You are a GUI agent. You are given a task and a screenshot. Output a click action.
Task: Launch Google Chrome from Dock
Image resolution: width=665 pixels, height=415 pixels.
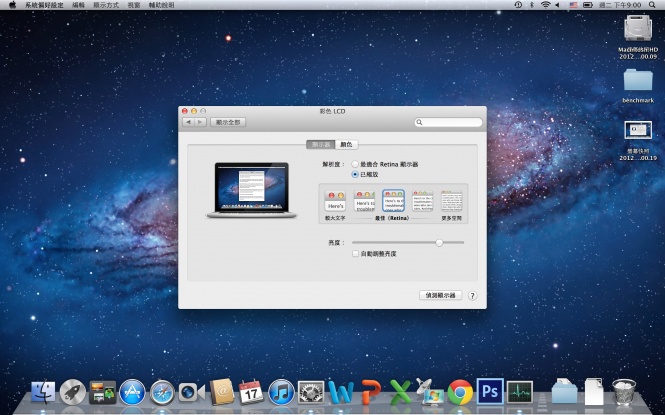tap(460, 392)
